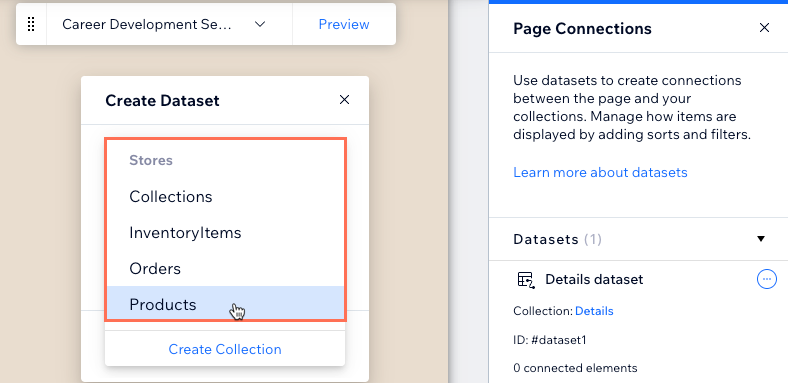Select InventoryItems from the list

click(225, 233)
